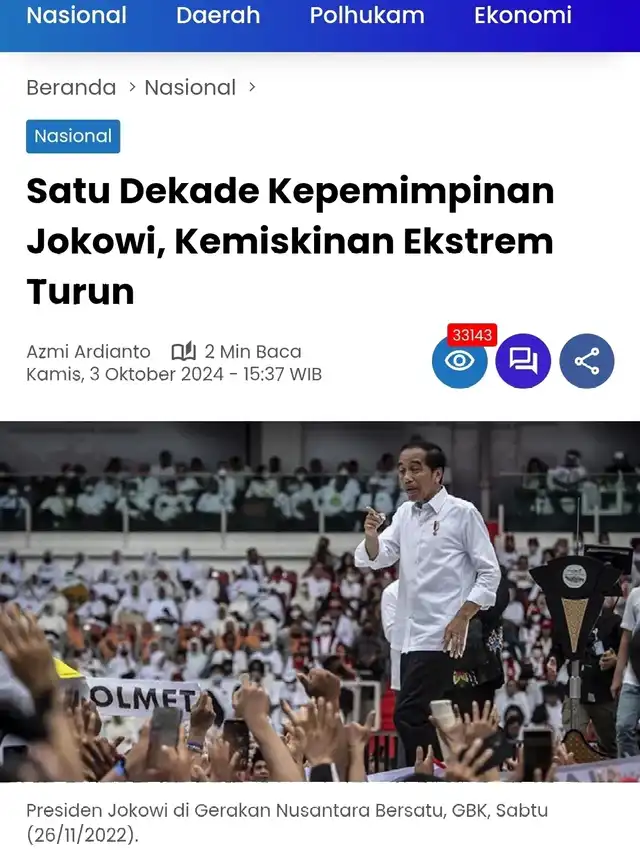Click the chevron after Beranda breadcrumb

132,87
